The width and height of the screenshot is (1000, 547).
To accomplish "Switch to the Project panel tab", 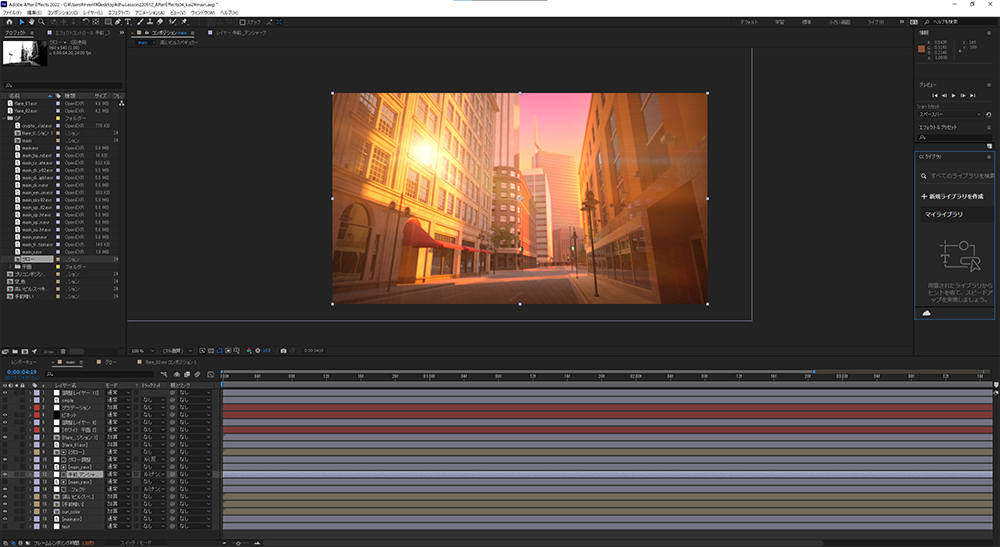I will [x=15, y=33].
